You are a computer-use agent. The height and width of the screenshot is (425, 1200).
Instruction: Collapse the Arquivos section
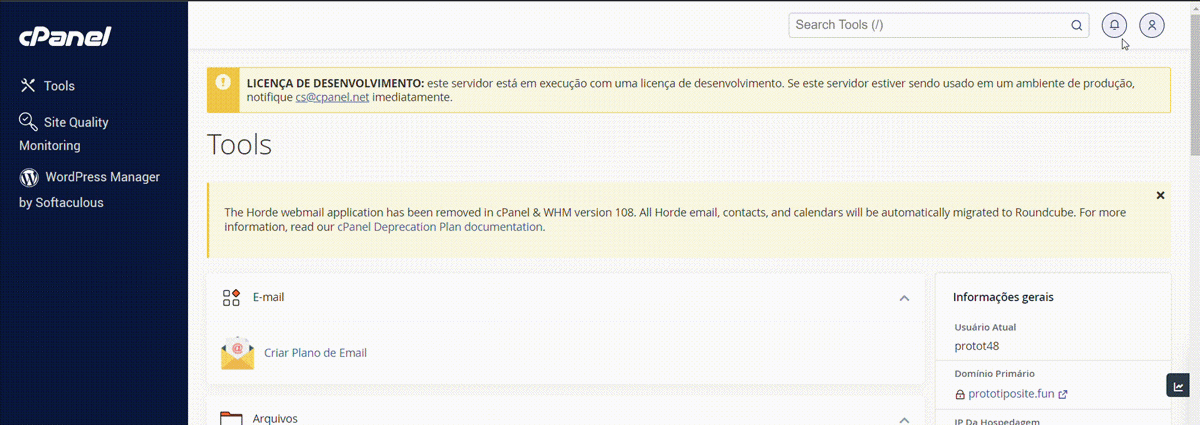[x=904, y=419]
